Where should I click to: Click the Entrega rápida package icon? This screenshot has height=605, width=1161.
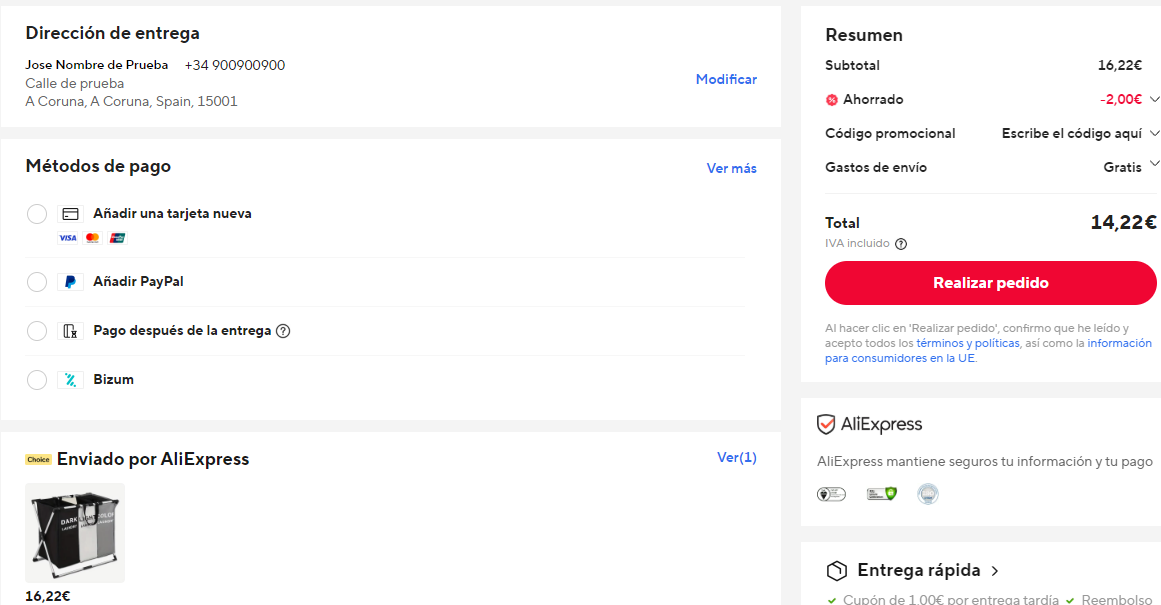pyautogui.click(x=837, y=571)
